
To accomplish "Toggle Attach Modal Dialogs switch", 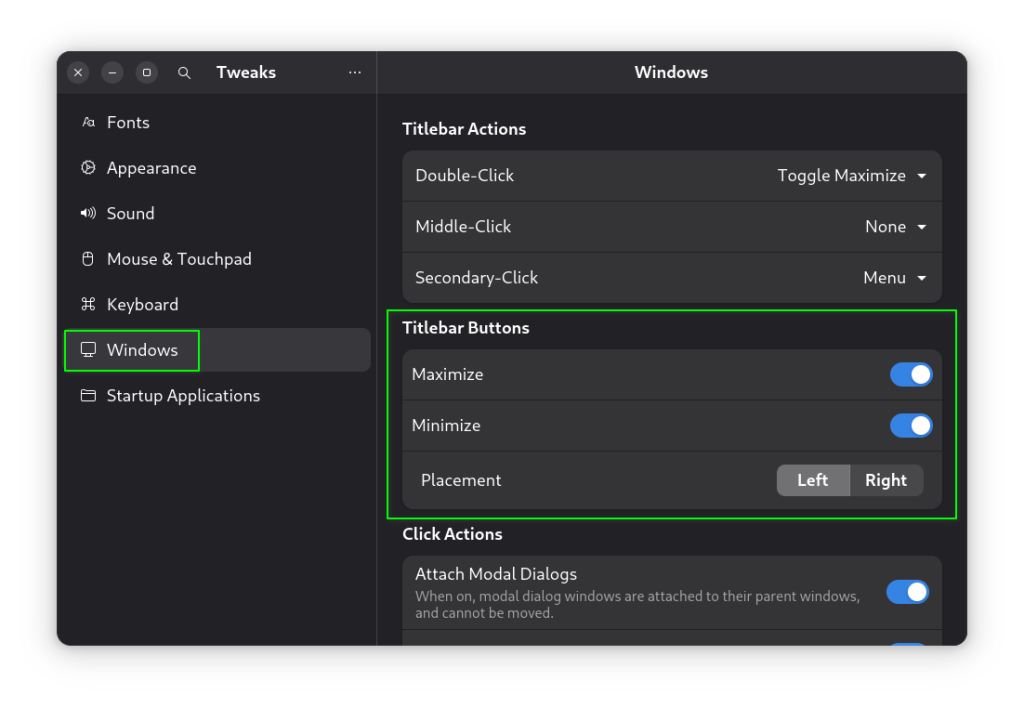I will [907, 592].
